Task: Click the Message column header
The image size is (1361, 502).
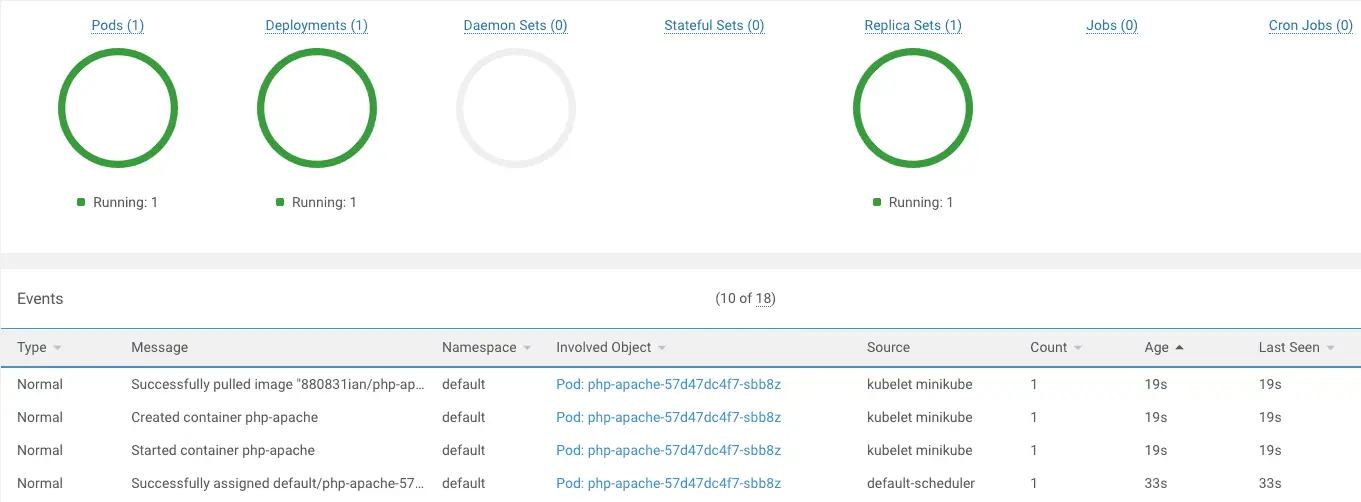Action: pyautogui.click(x=160, y=348)
